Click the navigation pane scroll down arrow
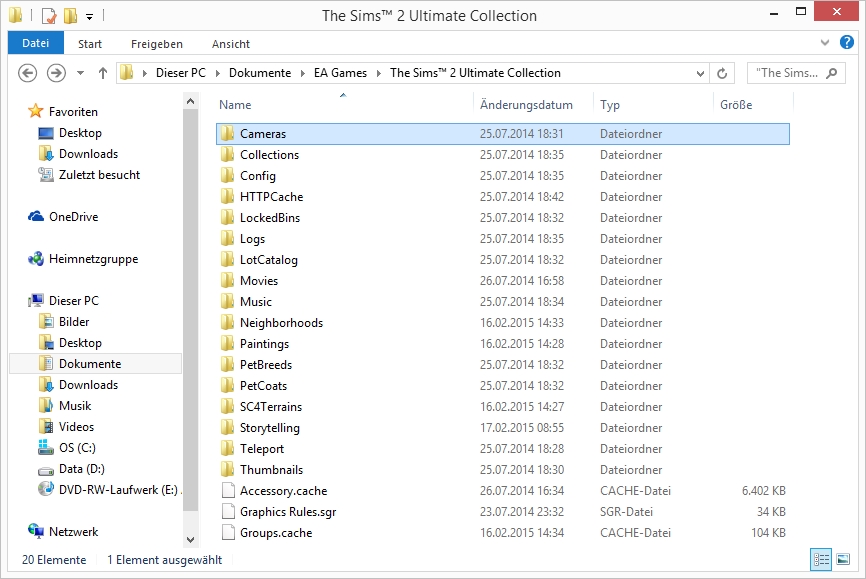Image resolution: width=866 pixels, height=579 pixels. [x=191, y=540]
